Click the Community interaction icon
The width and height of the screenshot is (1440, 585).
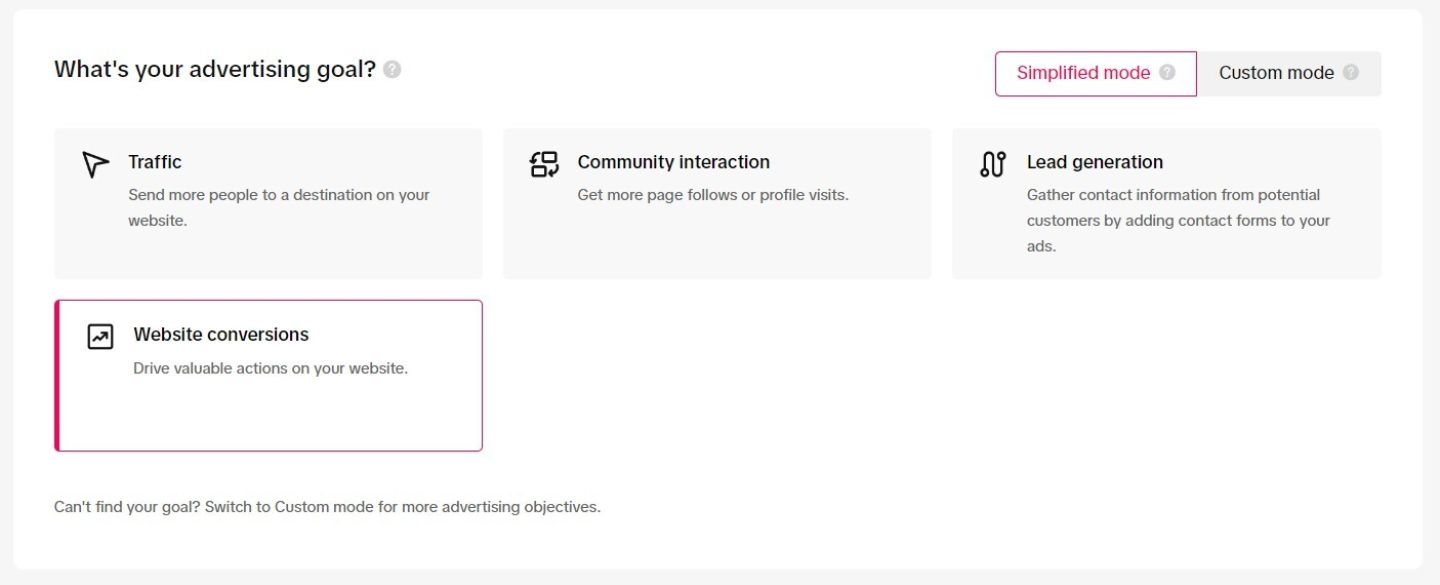(544, 164)
